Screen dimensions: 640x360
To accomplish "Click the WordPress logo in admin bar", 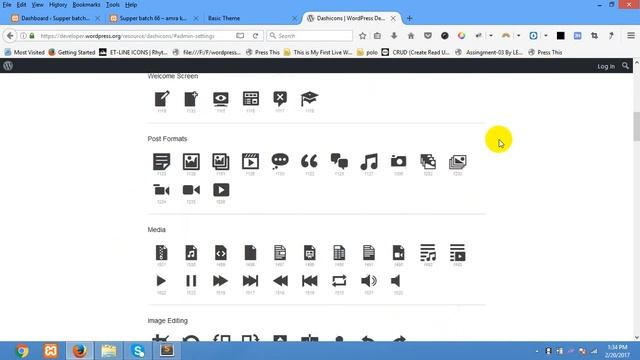I will 8,66.
